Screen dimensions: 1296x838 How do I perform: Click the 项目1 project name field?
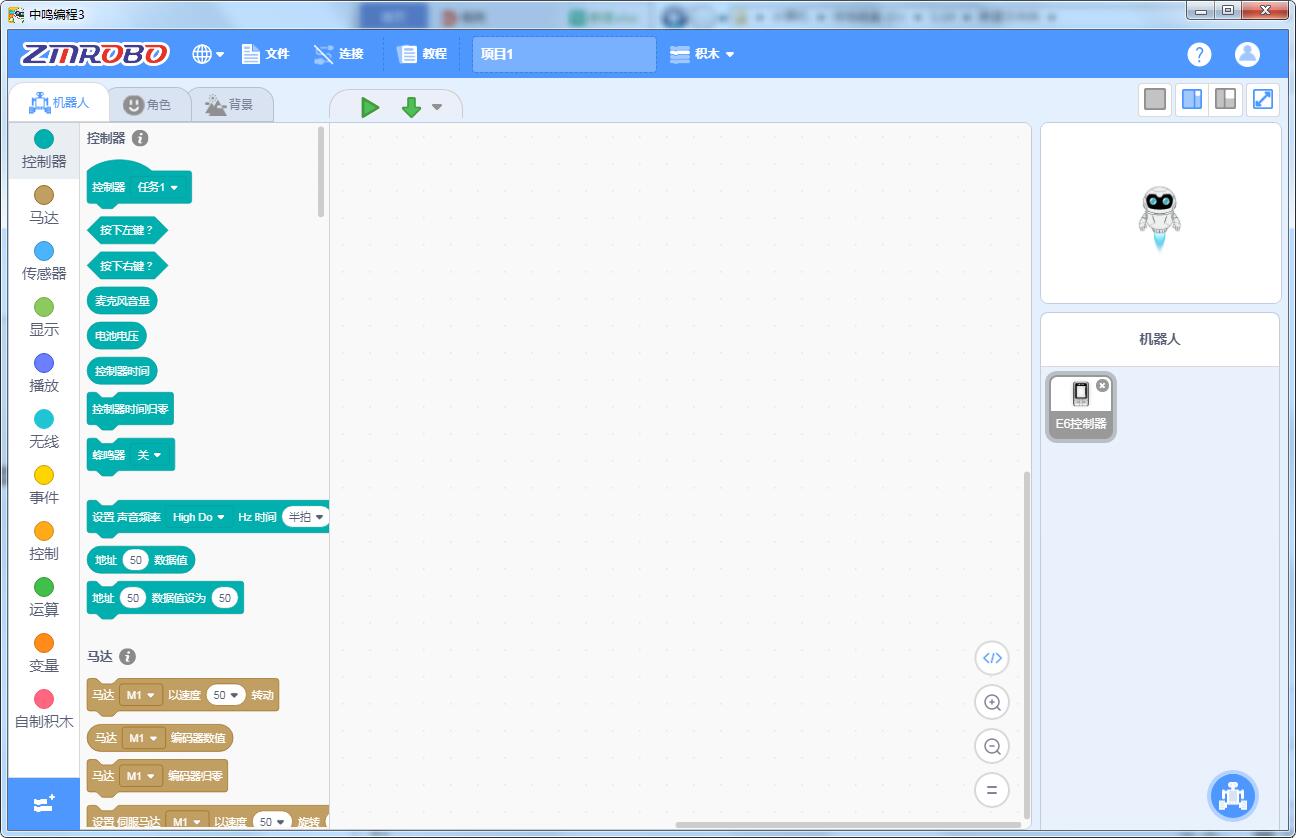pos(564,54)
